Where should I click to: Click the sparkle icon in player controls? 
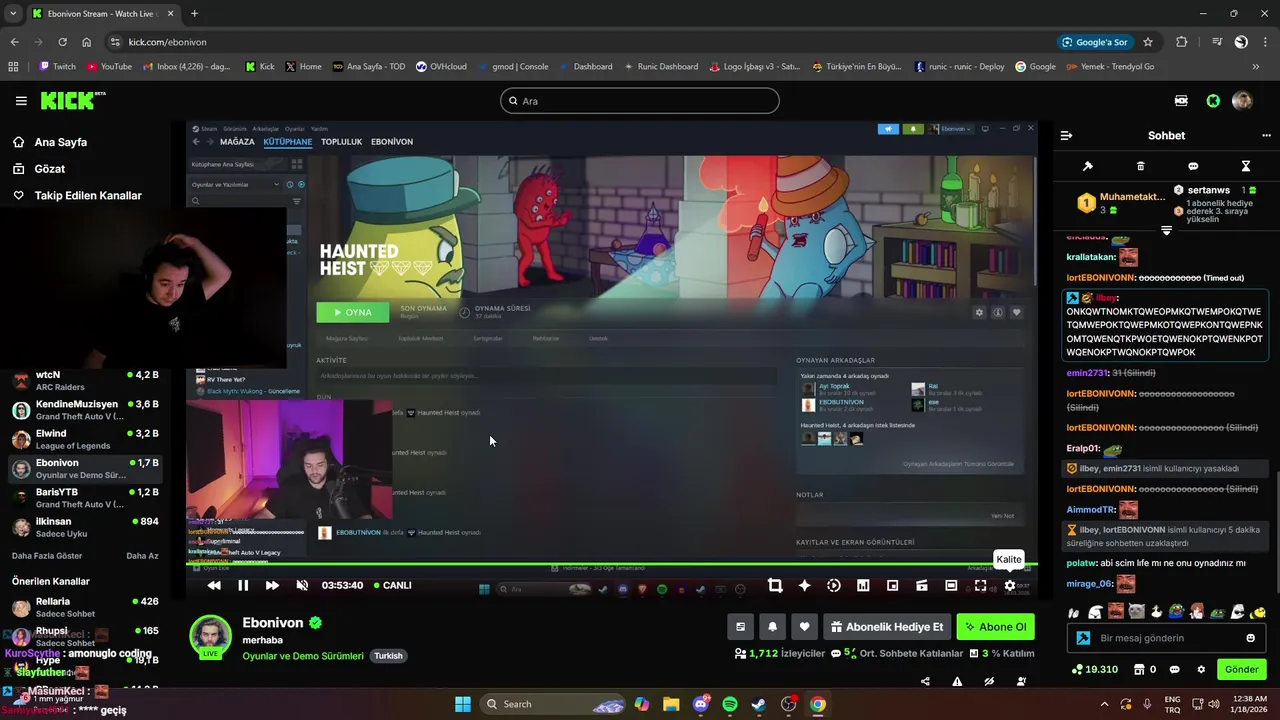coord(804,586)
